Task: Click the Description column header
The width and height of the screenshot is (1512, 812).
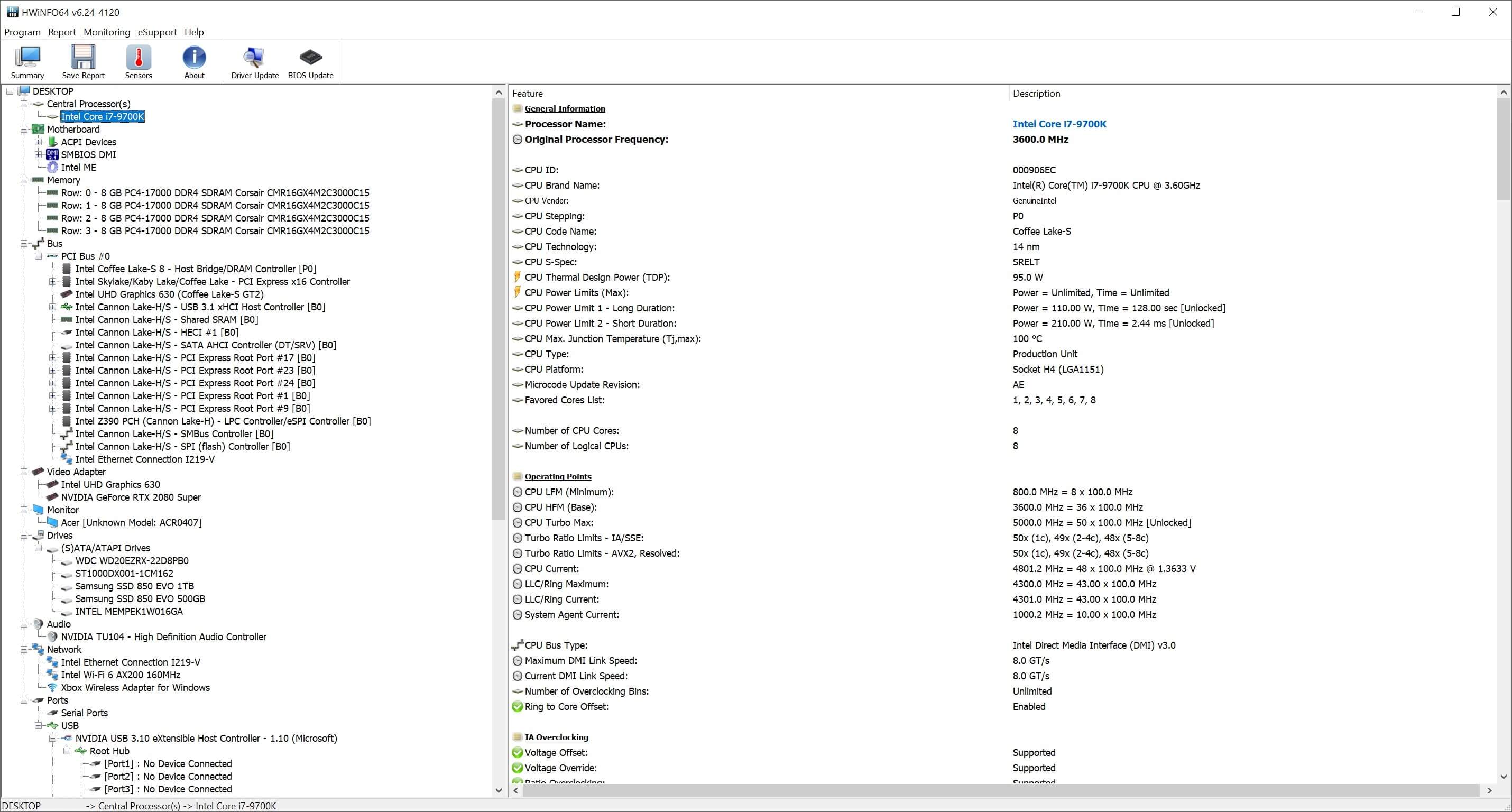Action: [x=1036, y=94]
